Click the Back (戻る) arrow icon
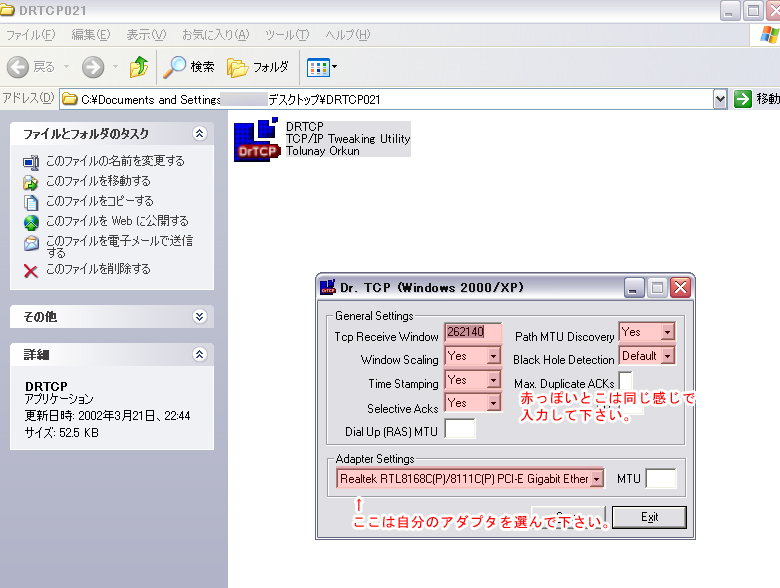Image resolution: width=780 pixels, height=588 pixels. coord(18,67)
